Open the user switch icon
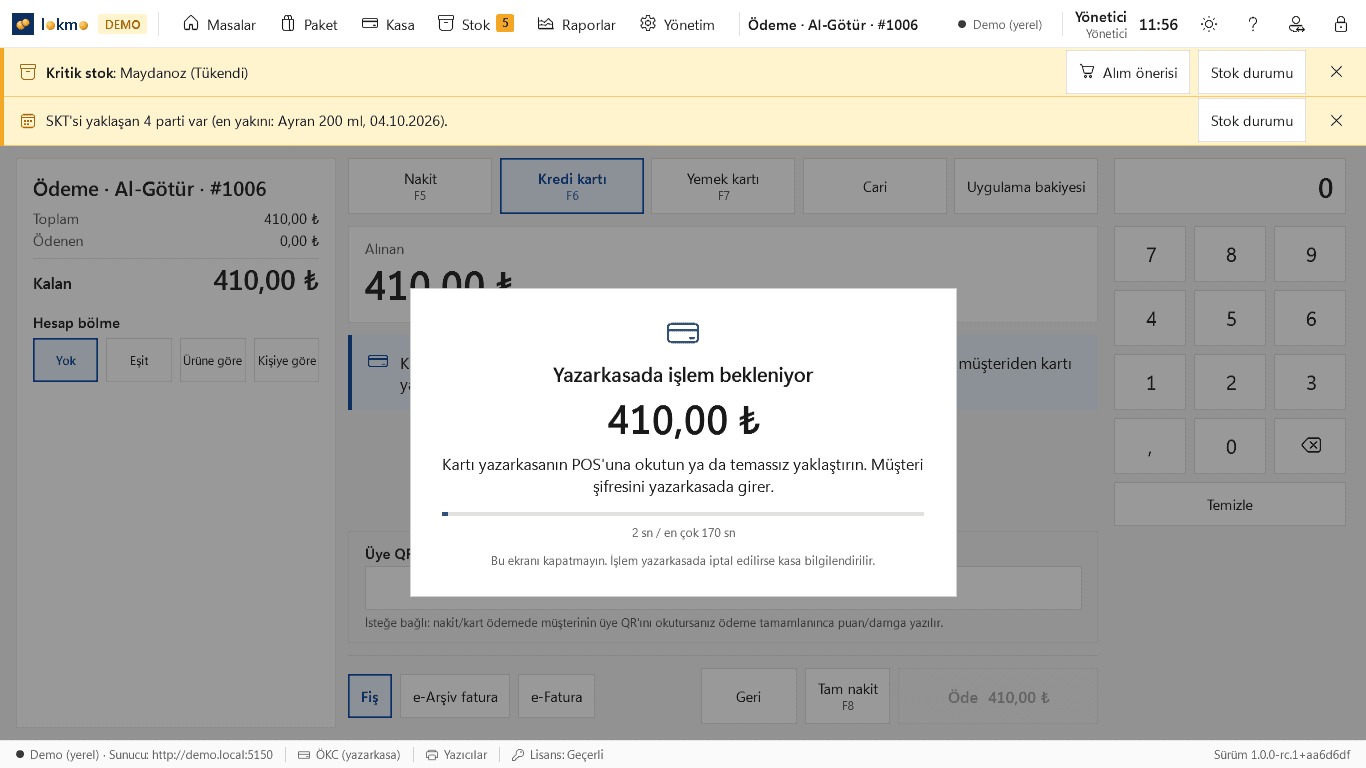Screen dimensions: 1366x768 coord(1297,24)
